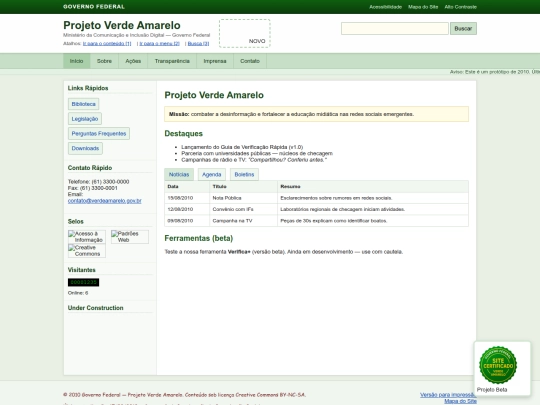Select the 'Campanha na TV' table cell
The height and width of the screenshot is (405, 540).
tap(243, 221)
